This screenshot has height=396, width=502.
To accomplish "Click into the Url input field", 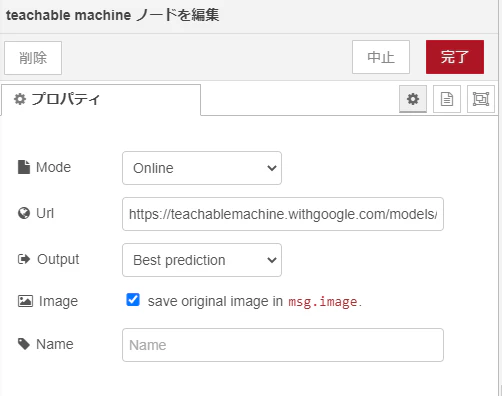I will (x=283, y=214).
